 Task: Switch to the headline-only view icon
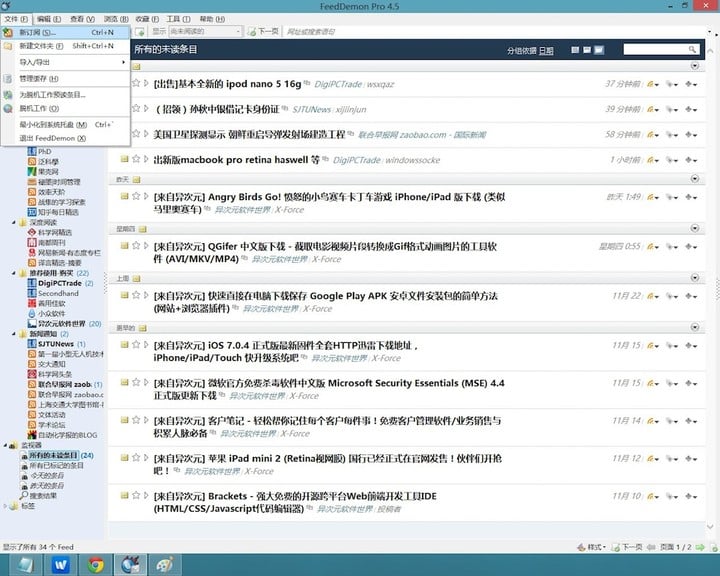[575, 50]
